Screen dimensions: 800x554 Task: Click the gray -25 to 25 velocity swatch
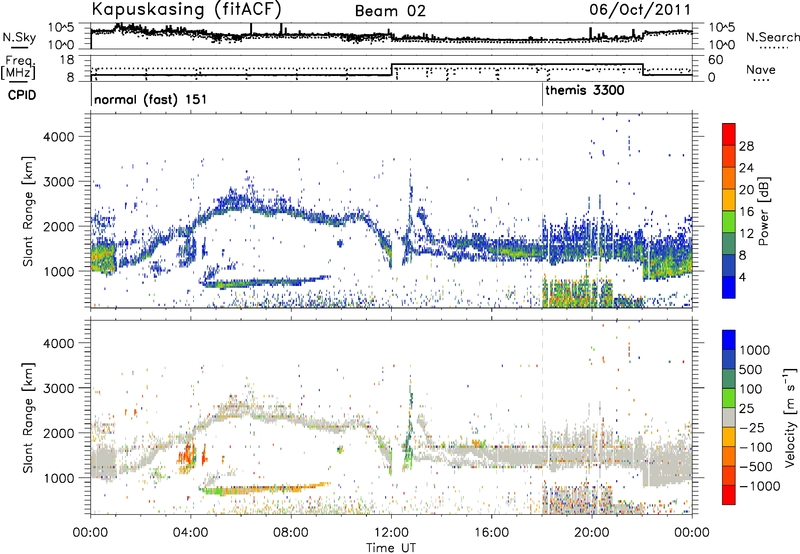729,417
